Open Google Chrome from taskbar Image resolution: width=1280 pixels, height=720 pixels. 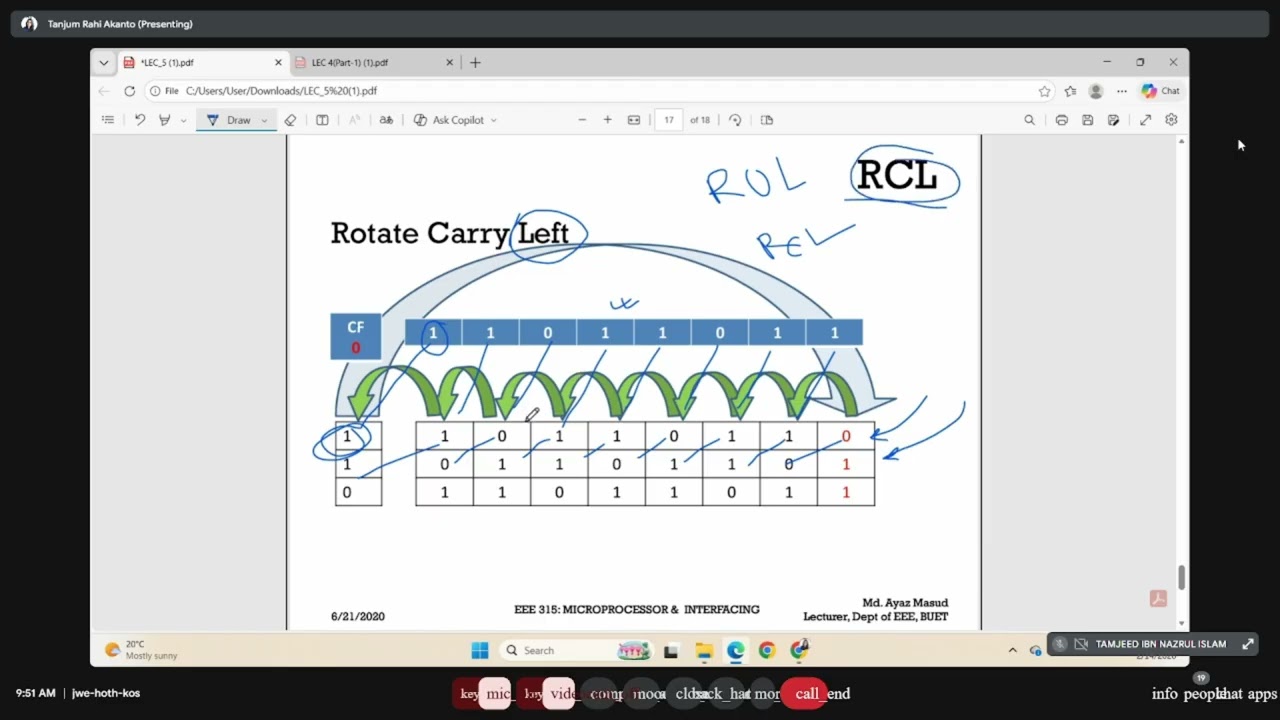point(767,651)
